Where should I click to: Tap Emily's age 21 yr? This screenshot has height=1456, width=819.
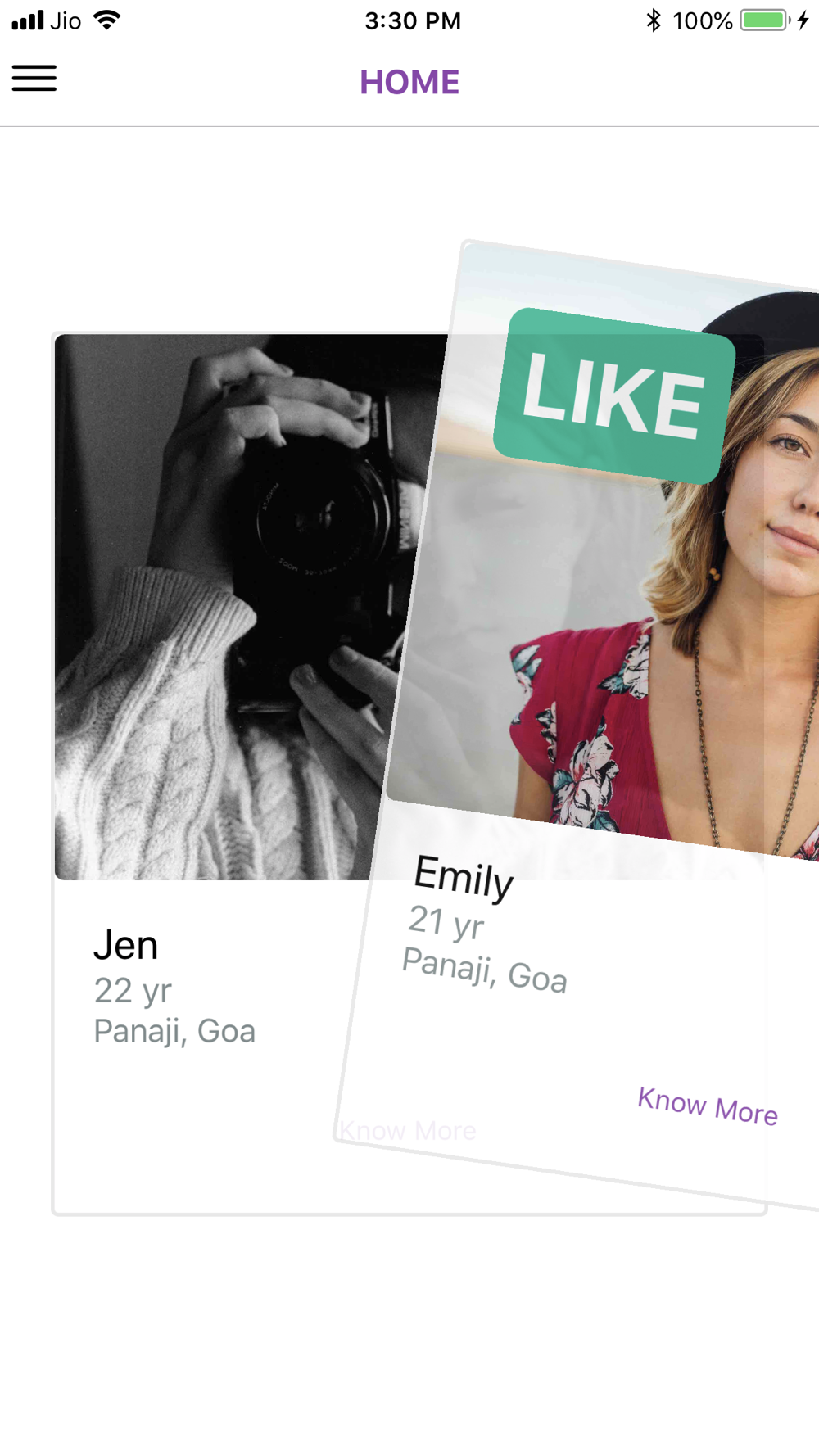(x=446, y=923)
